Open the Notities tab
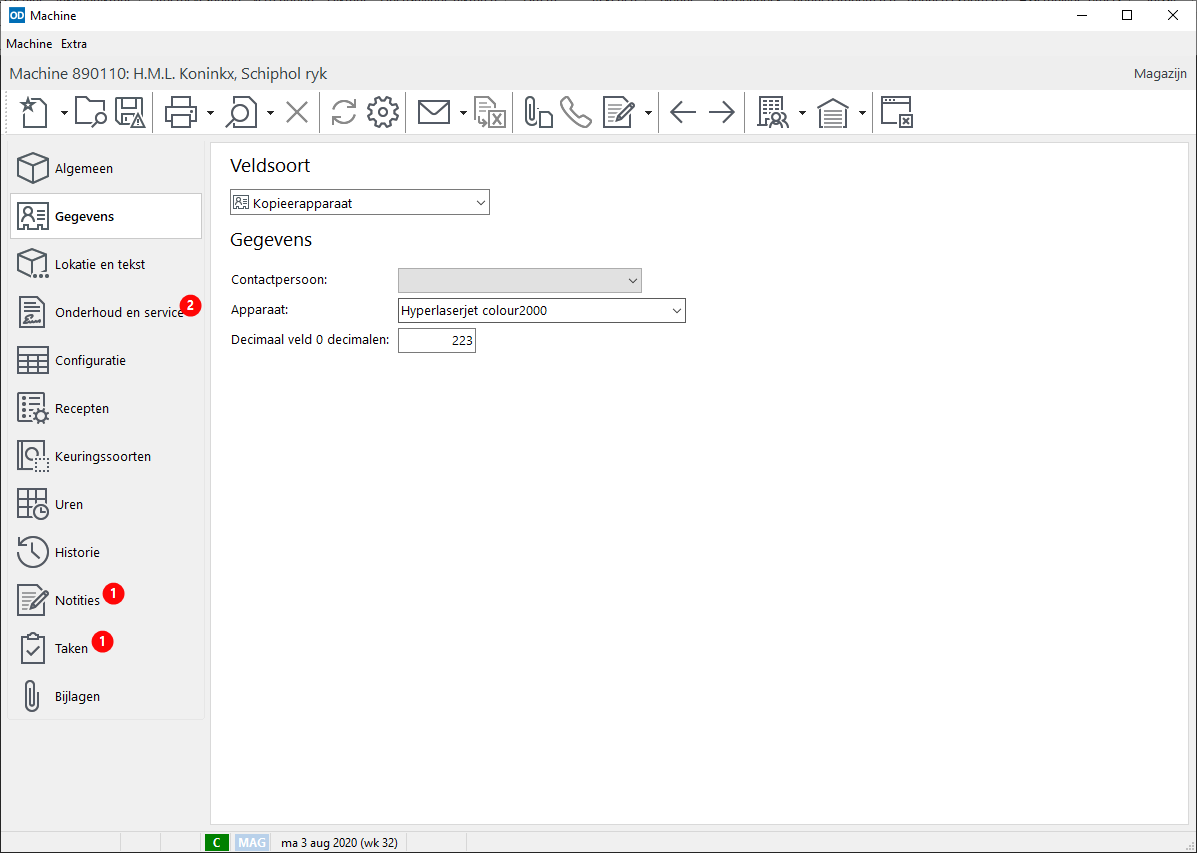The height and width of the screenshot is (853, 1197). (77, 600)
